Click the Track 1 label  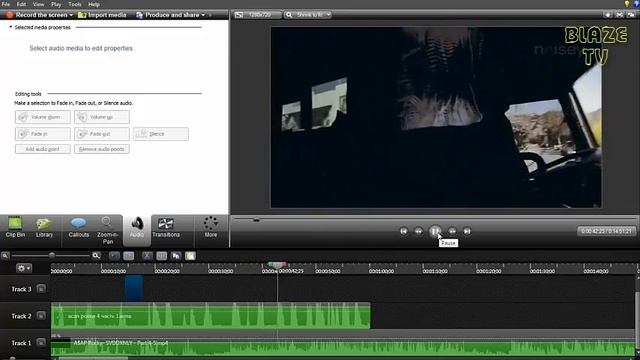click(x=21, y=343)
